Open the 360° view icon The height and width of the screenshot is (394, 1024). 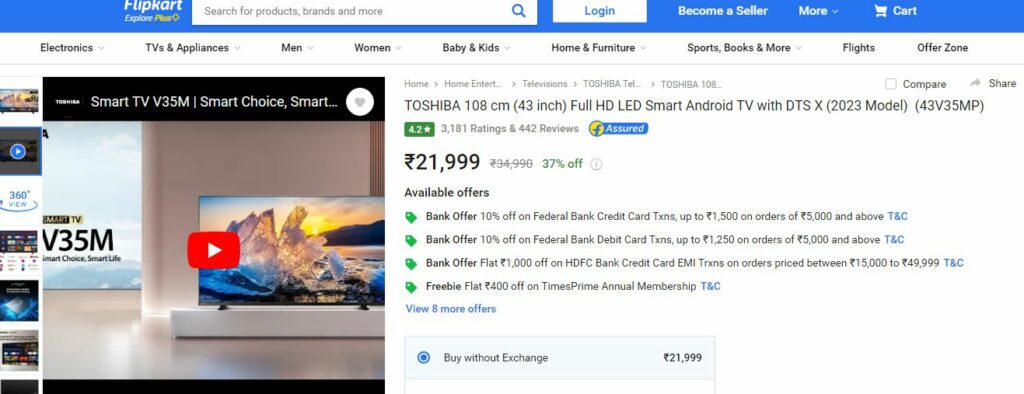click(x=18, y=199)
